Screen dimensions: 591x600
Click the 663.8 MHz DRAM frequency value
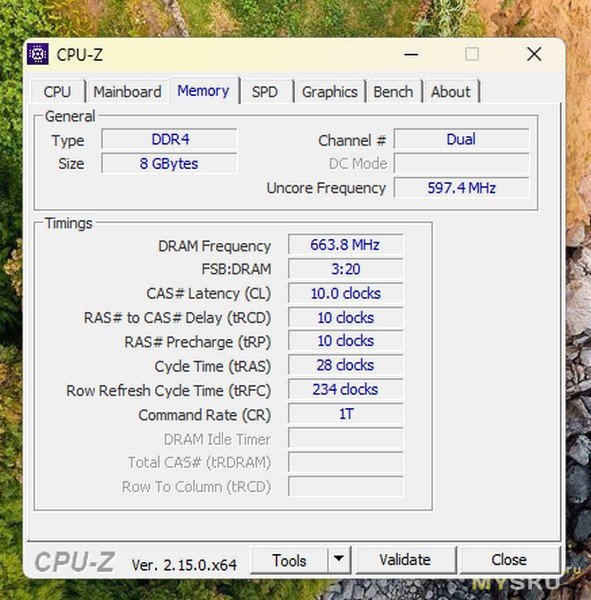click(345, 245)
